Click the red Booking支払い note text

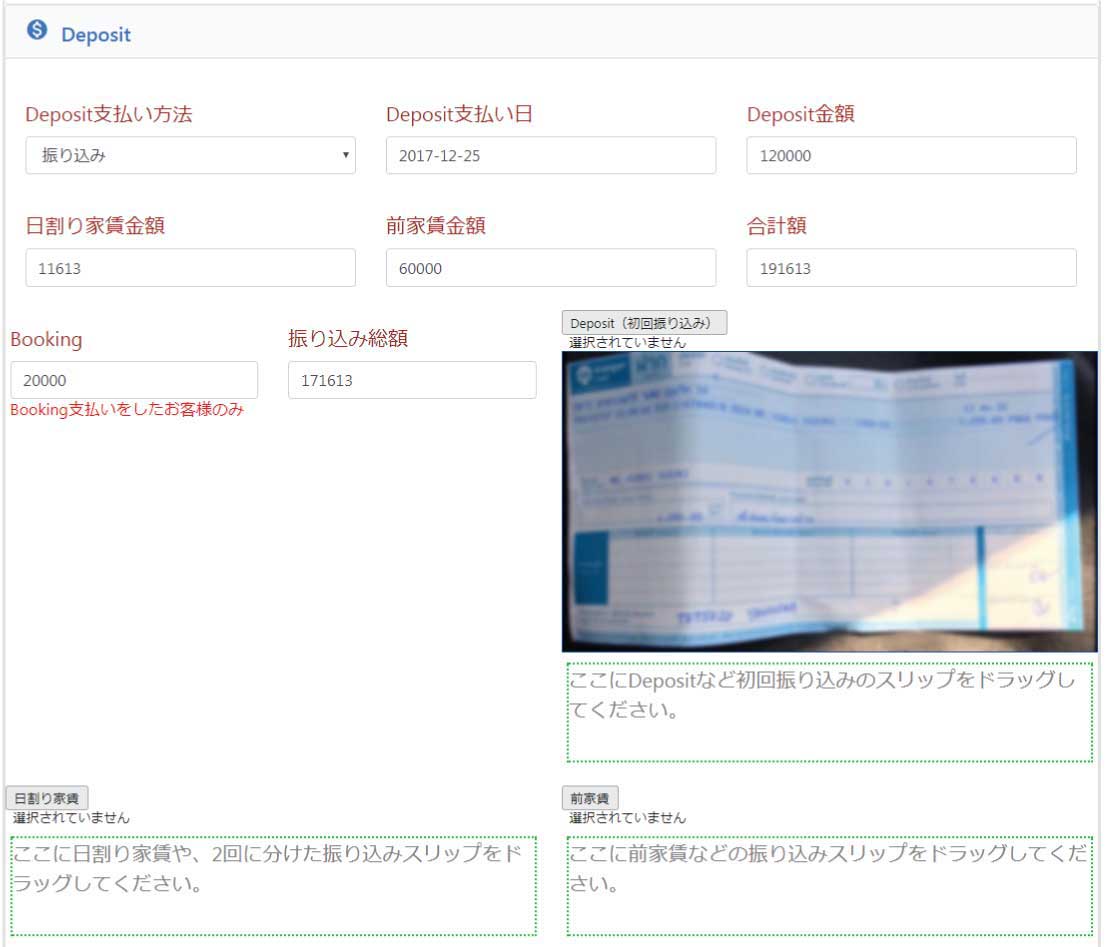click(127, 410)
